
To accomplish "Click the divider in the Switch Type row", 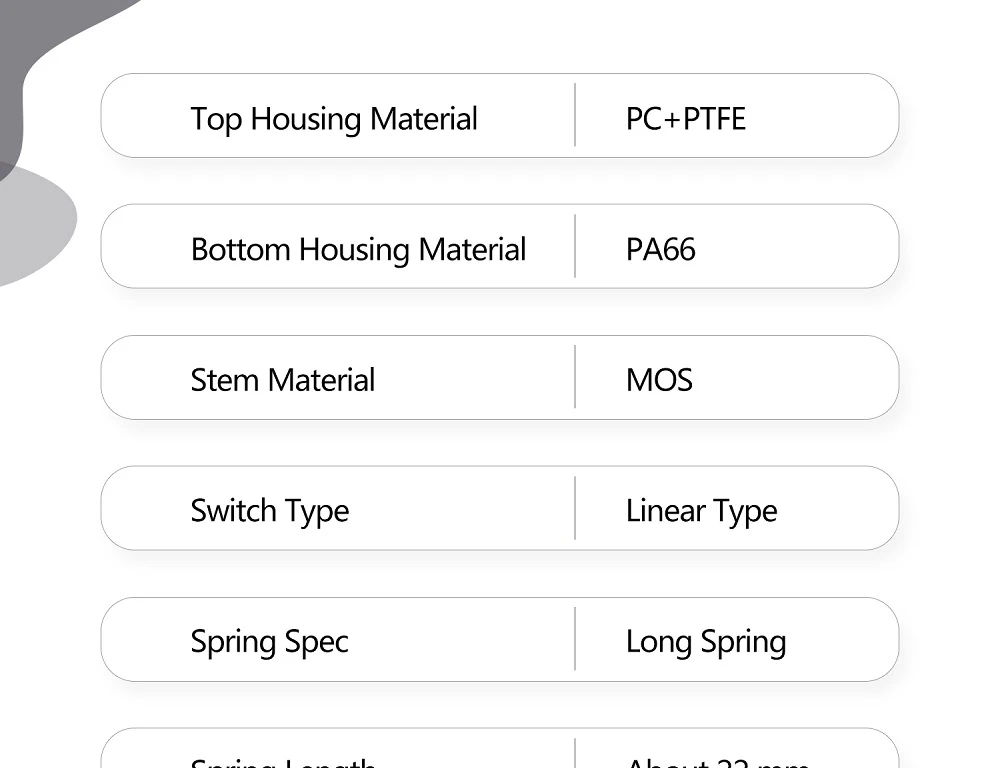I will pyautogui.click(x=575, y=508).
